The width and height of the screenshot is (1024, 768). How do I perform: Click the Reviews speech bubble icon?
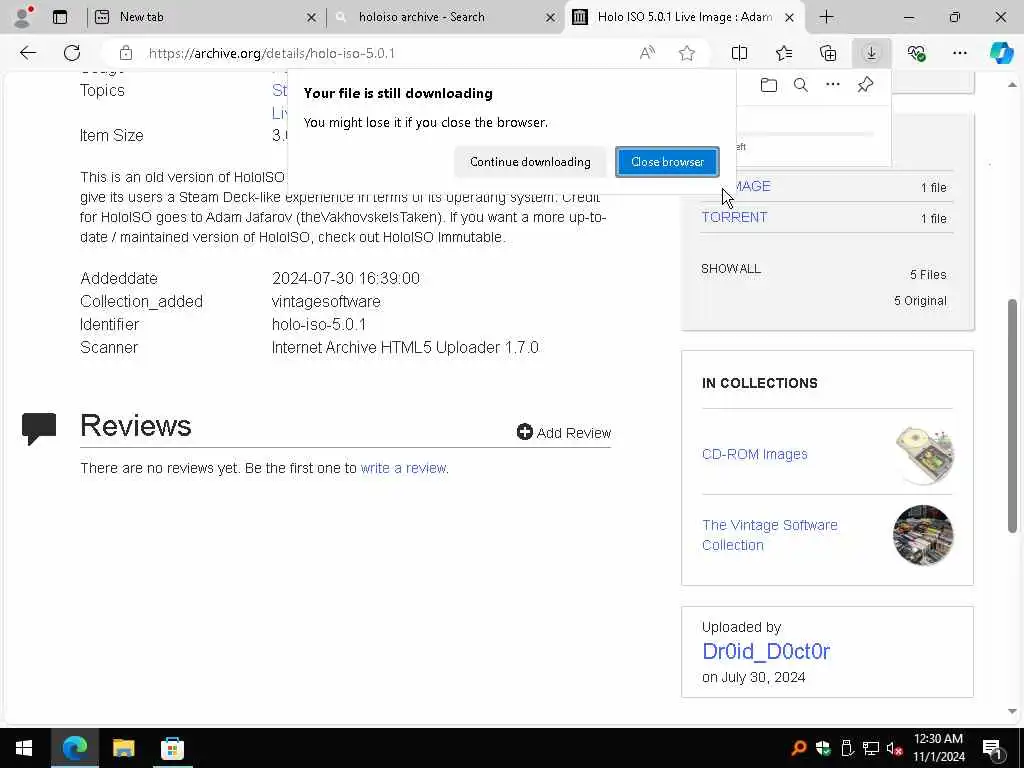click(x=39, y=429)
